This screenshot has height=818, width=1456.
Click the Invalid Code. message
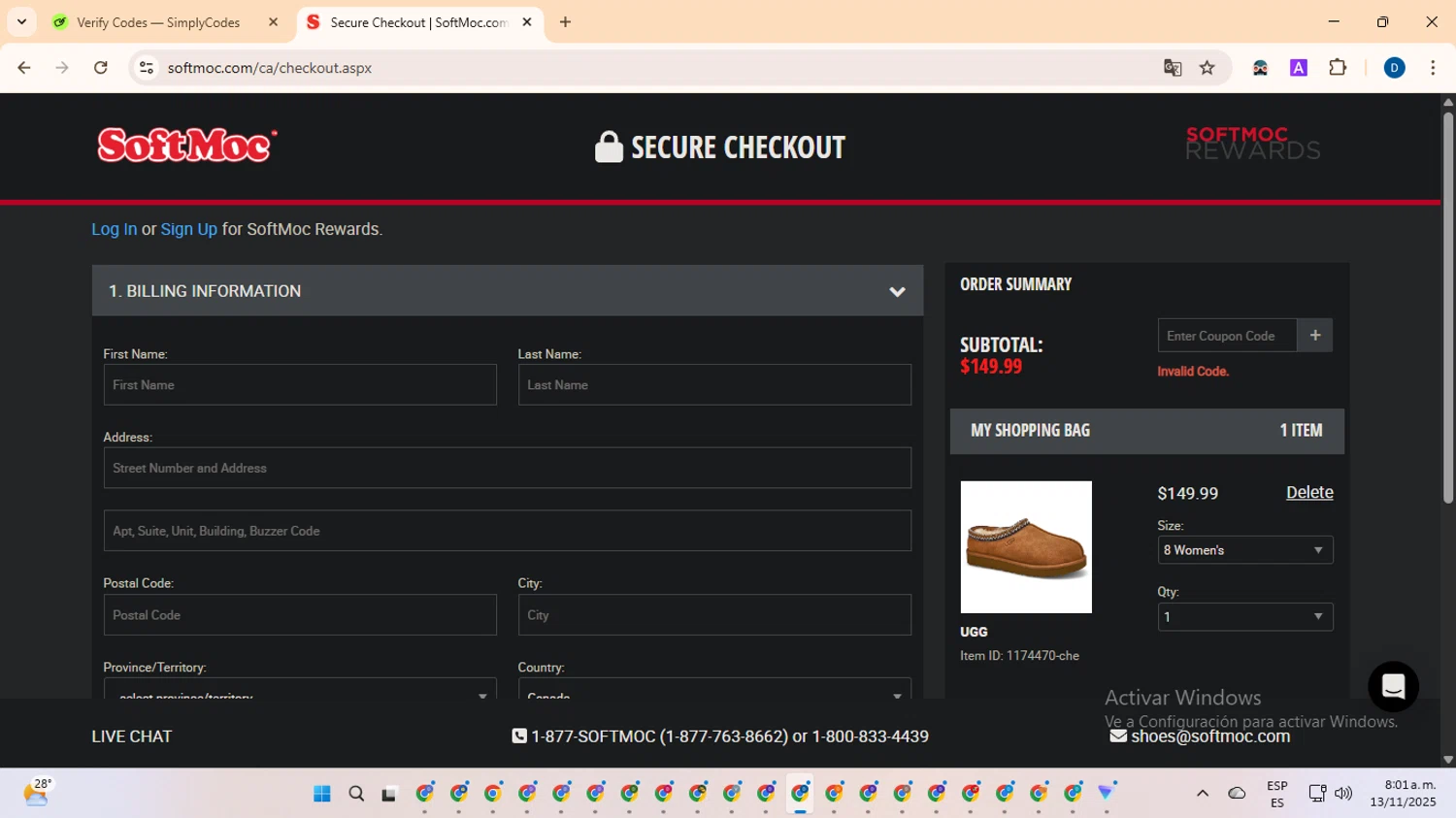[1193, 372]
